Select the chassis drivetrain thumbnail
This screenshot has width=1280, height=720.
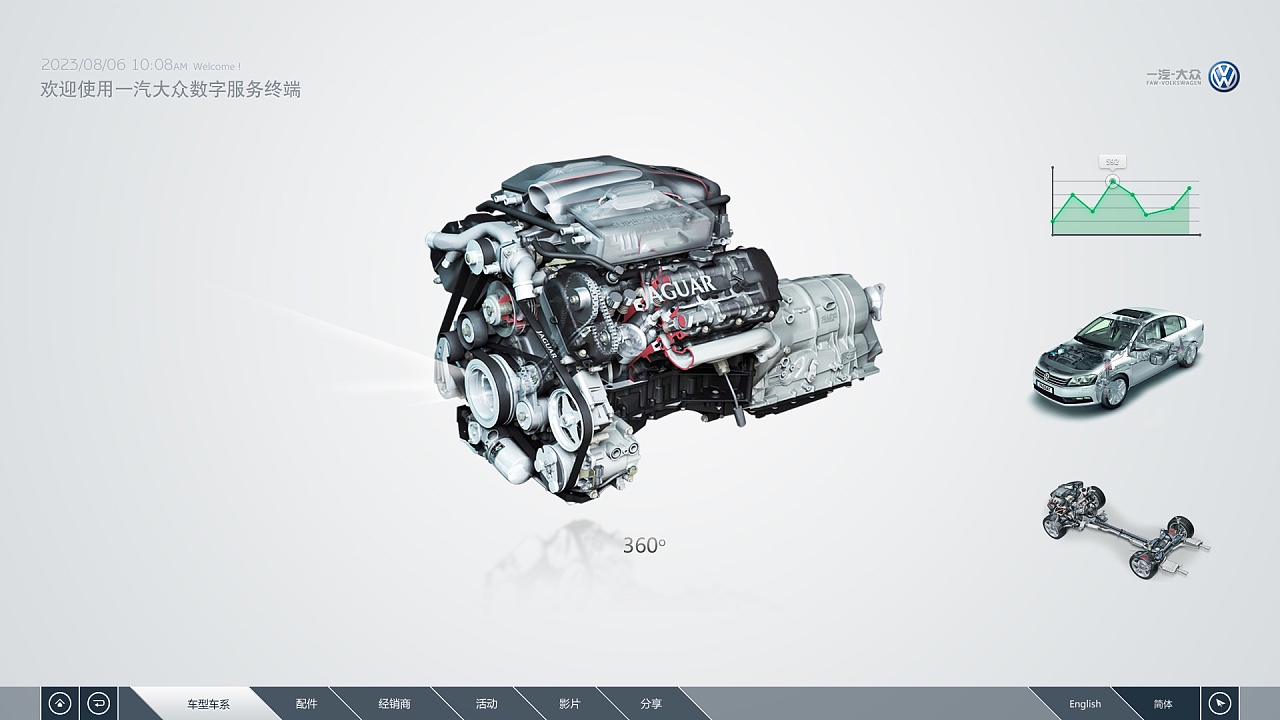pos(1125,528)
